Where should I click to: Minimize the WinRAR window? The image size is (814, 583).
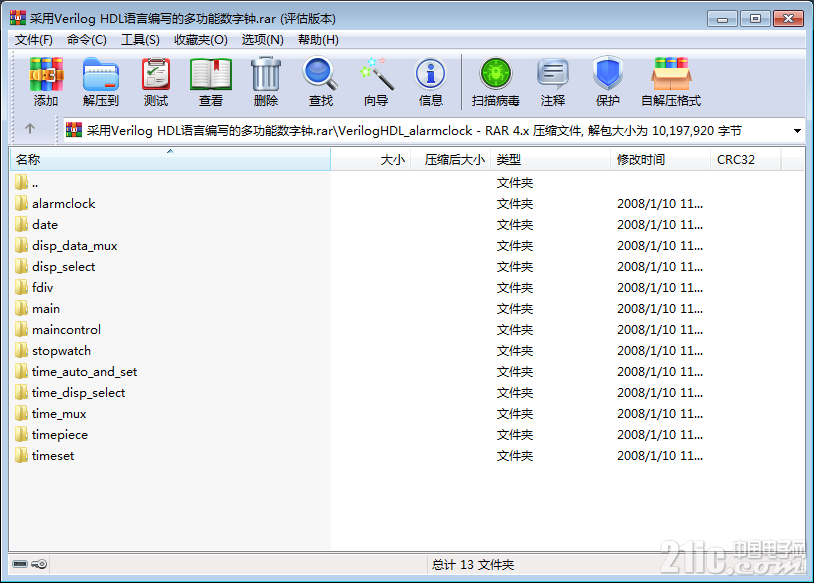tap(722, 19)
